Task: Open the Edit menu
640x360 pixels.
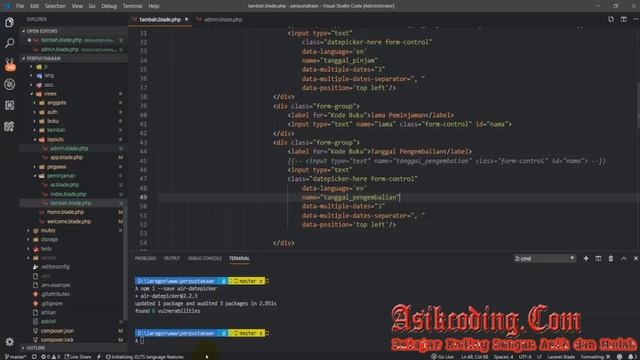Action: (34, 6)
